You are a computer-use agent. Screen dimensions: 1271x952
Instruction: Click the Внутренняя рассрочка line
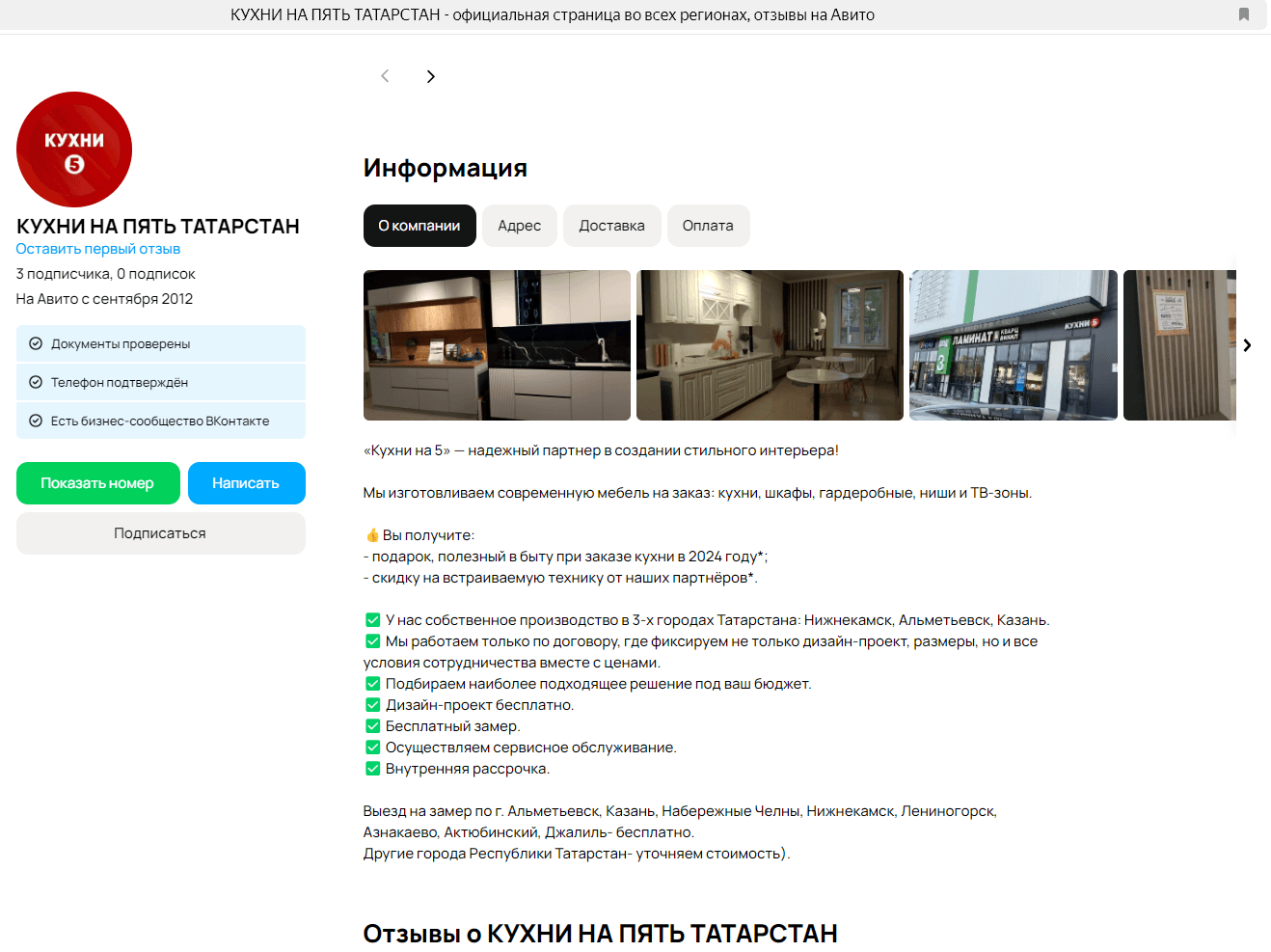457,769
